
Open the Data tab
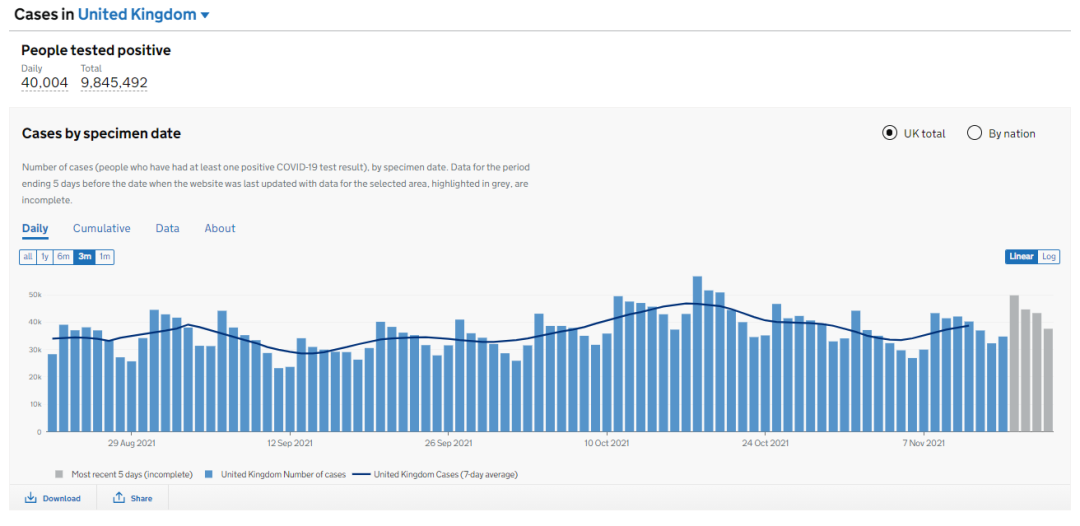167,229
